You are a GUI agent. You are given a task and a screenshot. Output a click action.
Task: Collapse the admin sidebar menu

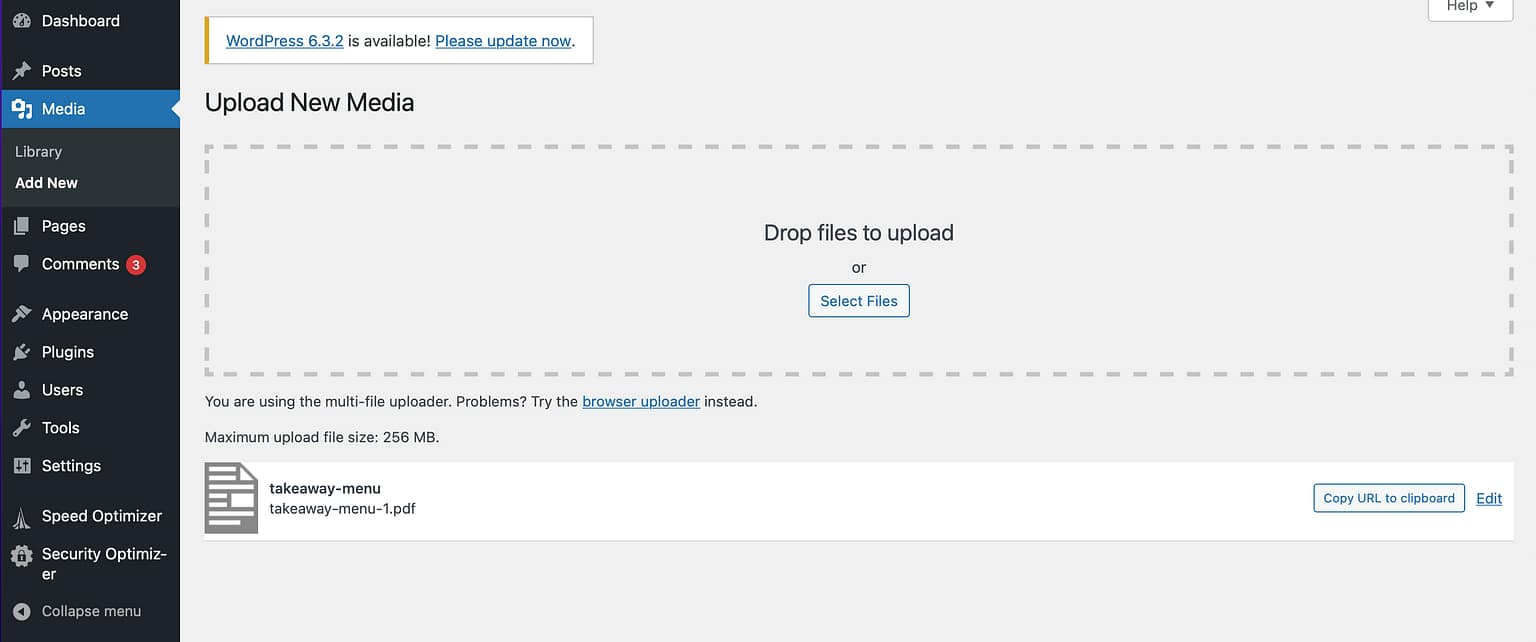point(22,611)
